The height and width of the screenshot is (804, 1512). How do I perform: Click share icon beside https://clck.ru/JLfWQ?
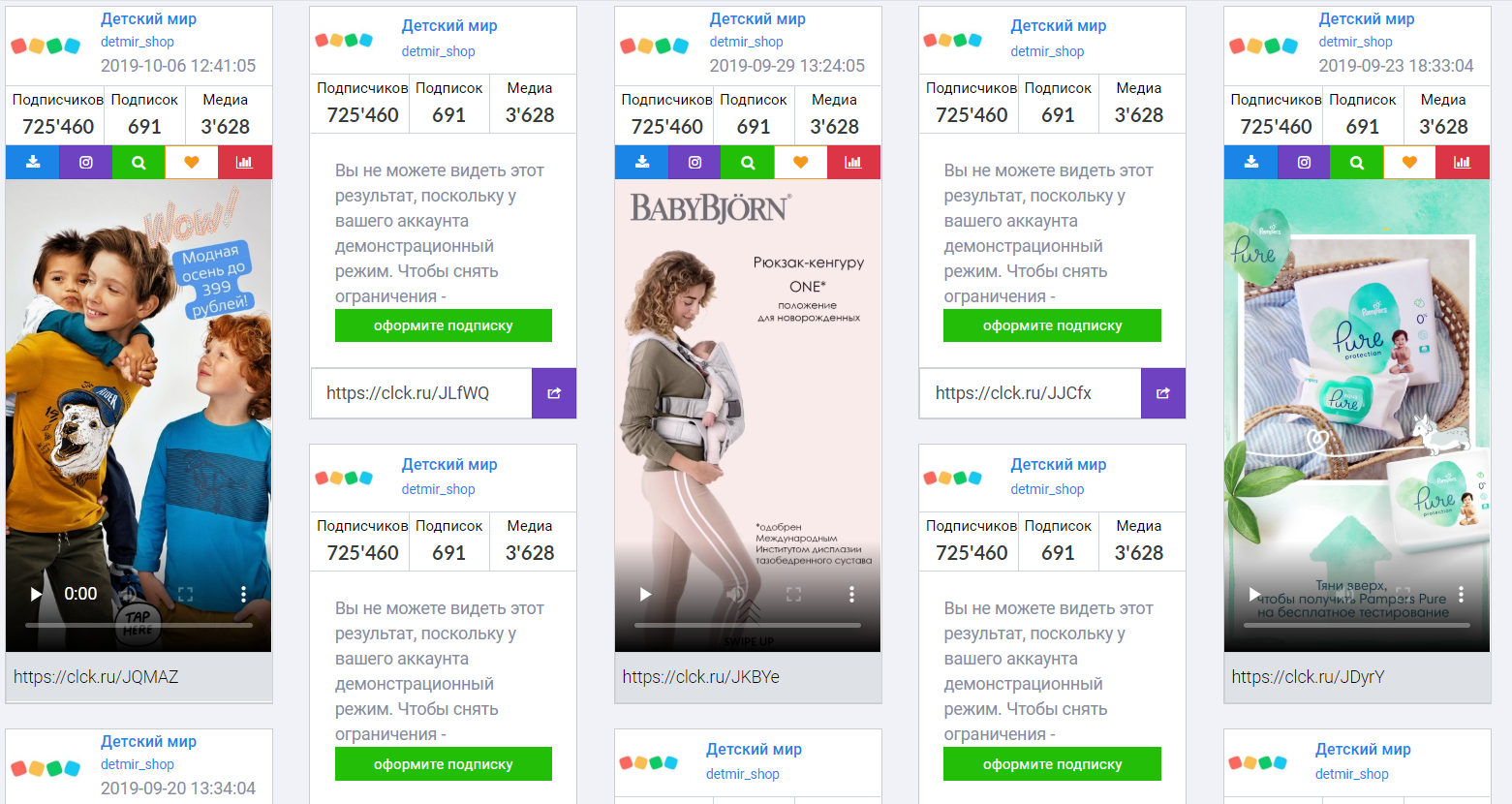(554, 393)
